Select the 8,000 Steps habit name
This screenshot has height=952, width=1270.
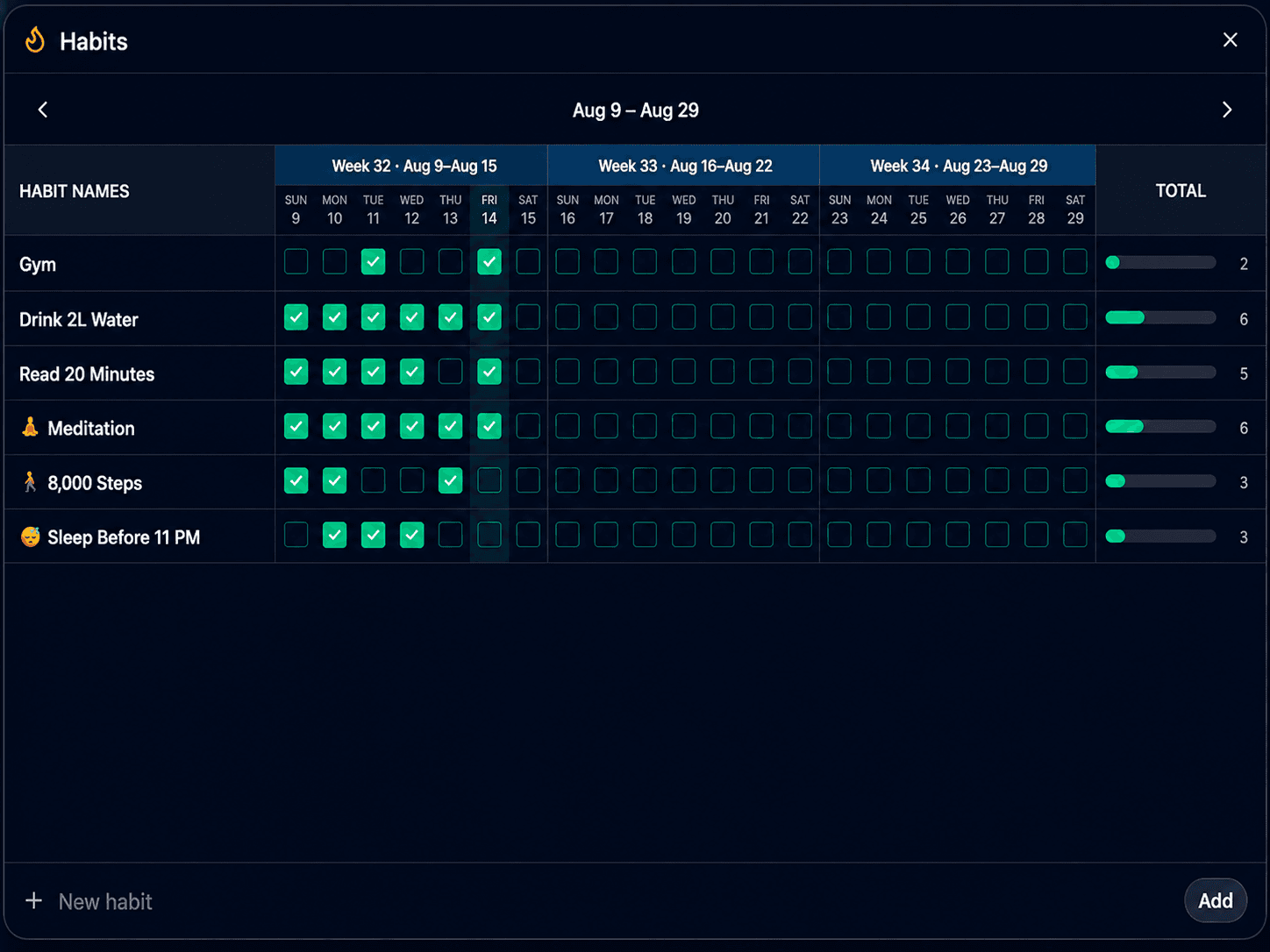click(95, 483)
